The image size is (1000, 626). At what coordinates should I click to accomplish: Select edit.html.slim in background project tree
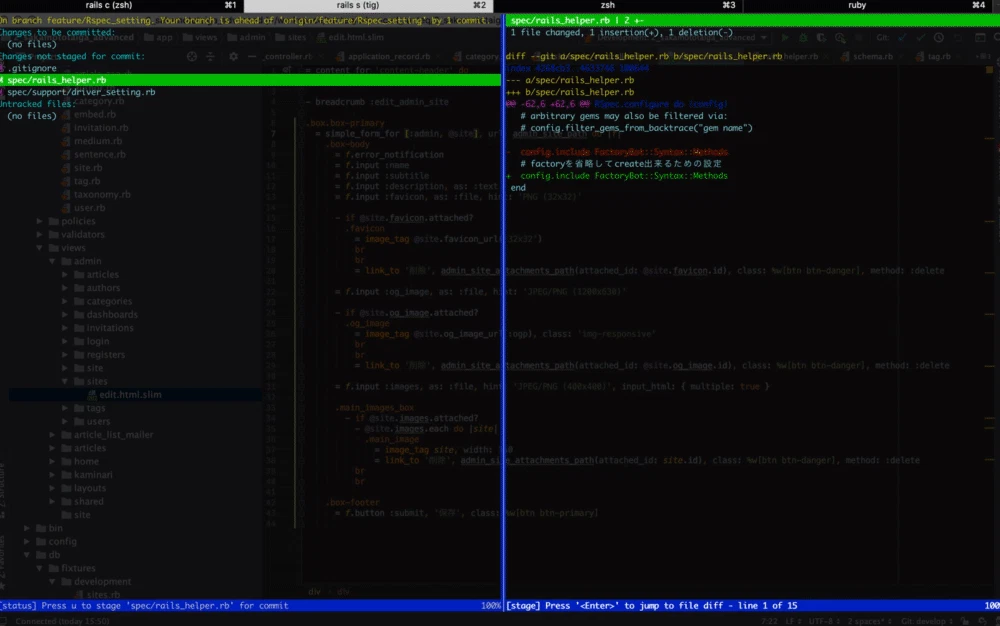tap(130, 395)
